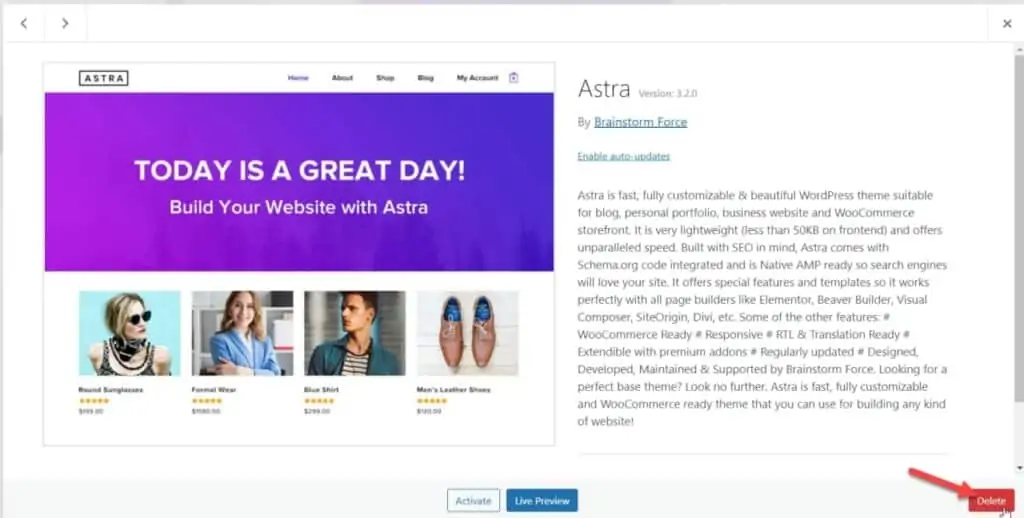1024x518 pixels.
Task: Click the Version: 3.2.0 text
Action: coord(667,93)
